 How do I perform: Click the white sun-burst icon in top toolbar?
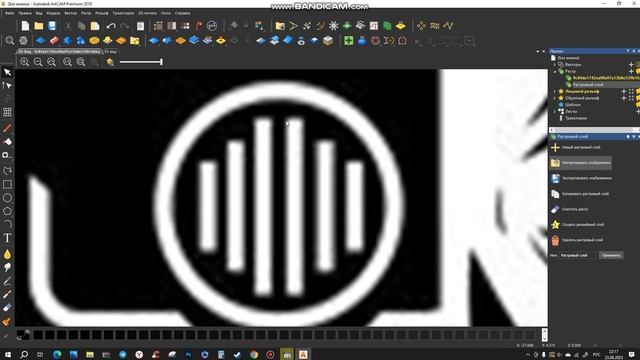(x=333, y=26)
